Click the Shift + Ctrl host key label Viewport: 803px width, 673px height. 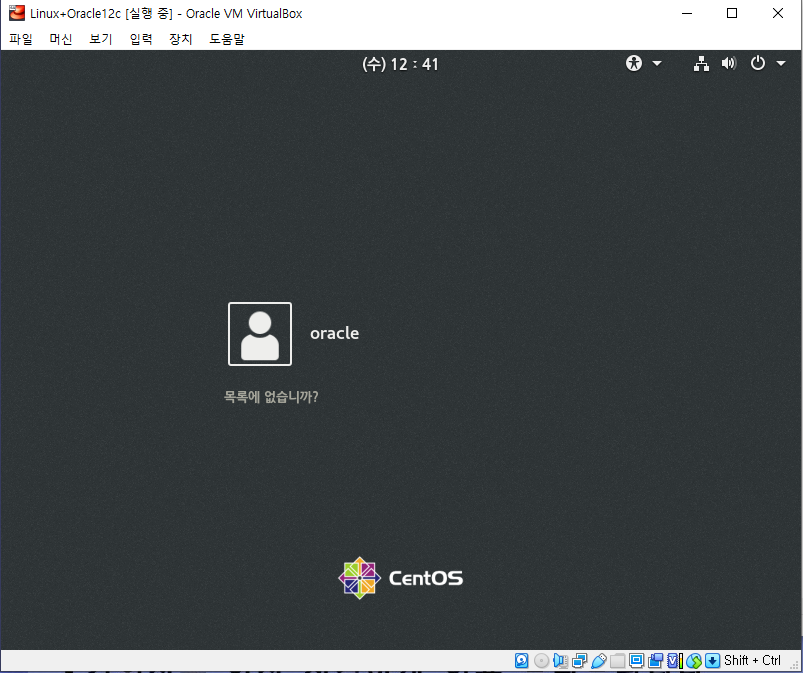click(x=752, y=660)
